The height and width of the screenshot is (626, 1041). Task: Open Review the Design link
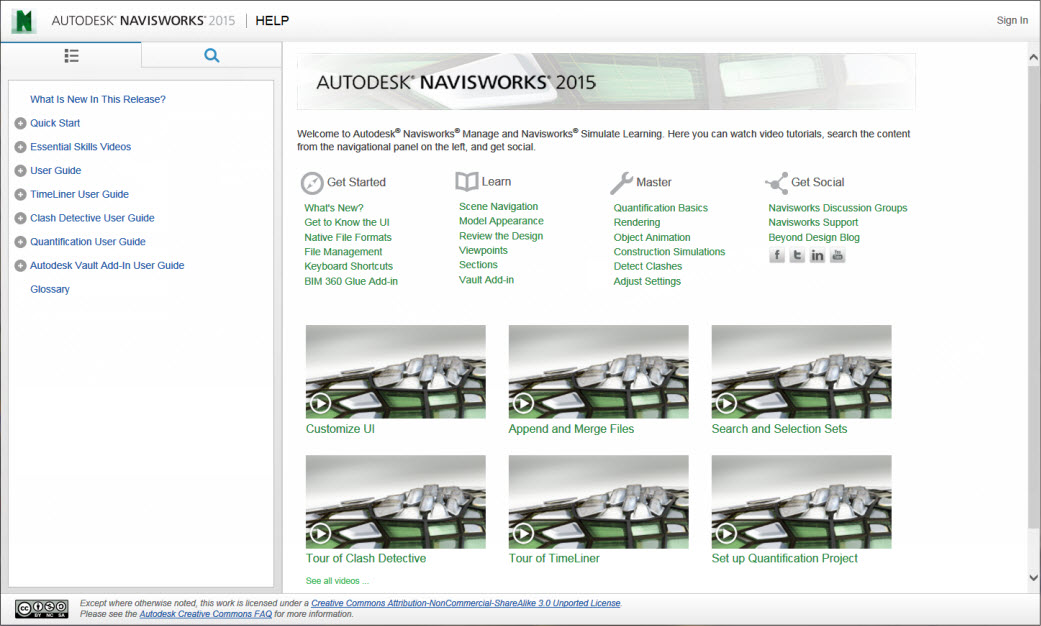[501, 236]
